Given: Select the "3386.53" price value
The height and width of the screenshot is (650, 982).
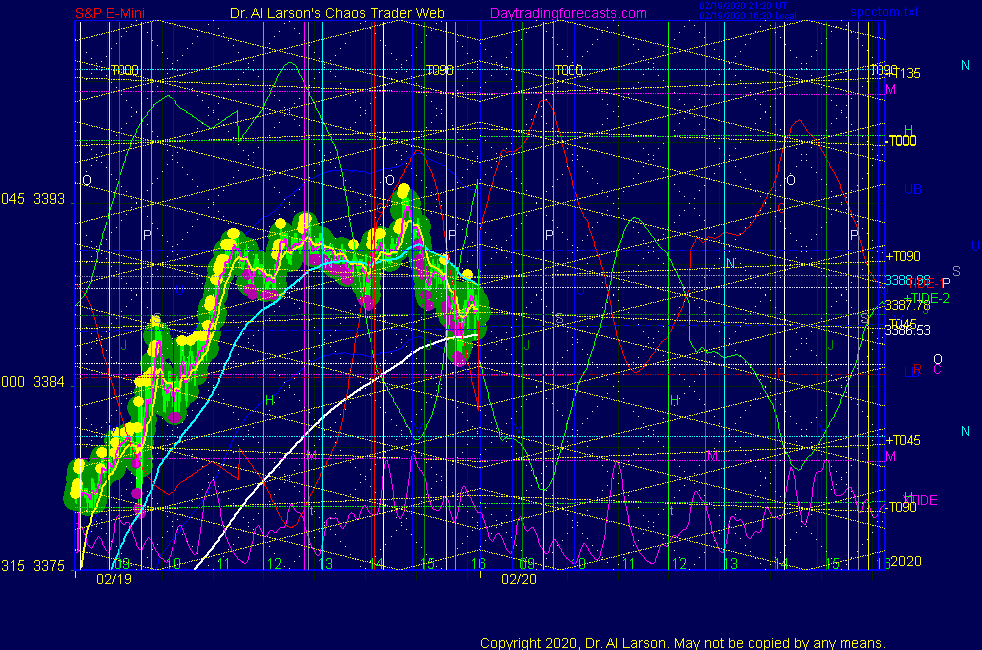Looking at the screenshot, I should (x=907, y=330).
